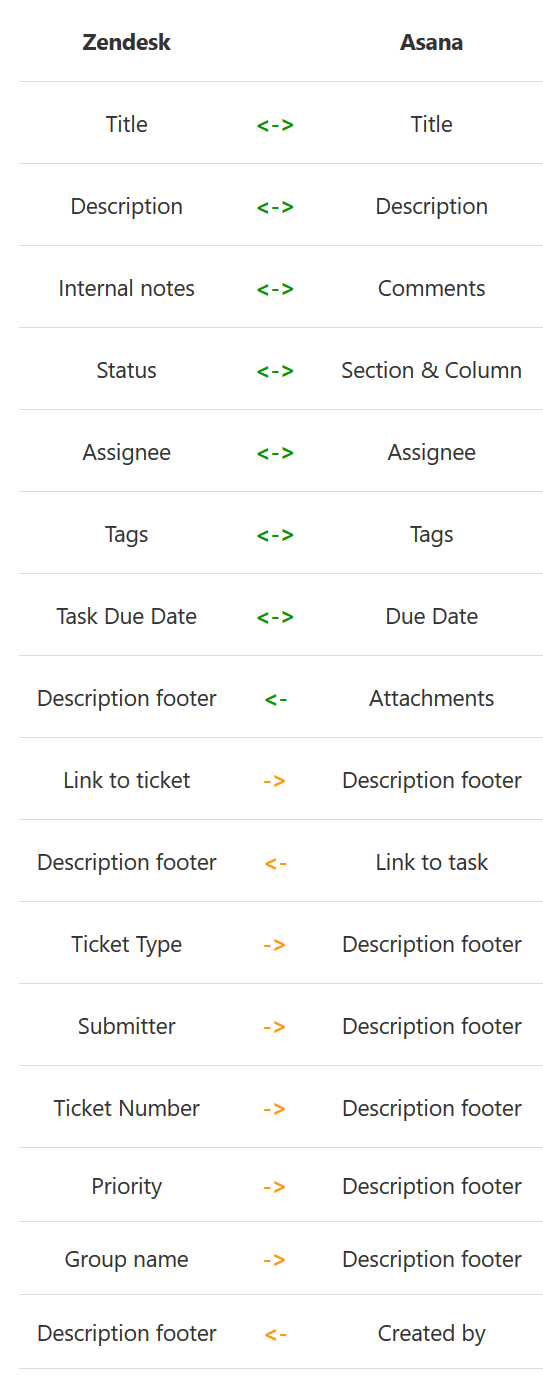Click the two-way arrow in the Title row
Viewport: 543px width, 1380px height.
click(x=275, y=125)
